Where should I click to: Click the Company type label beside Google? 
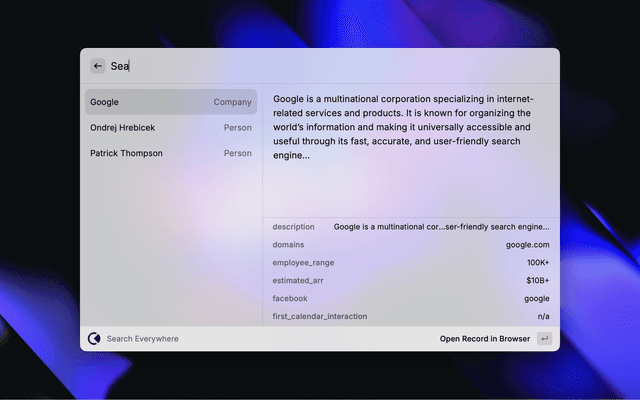click(232, 102)
